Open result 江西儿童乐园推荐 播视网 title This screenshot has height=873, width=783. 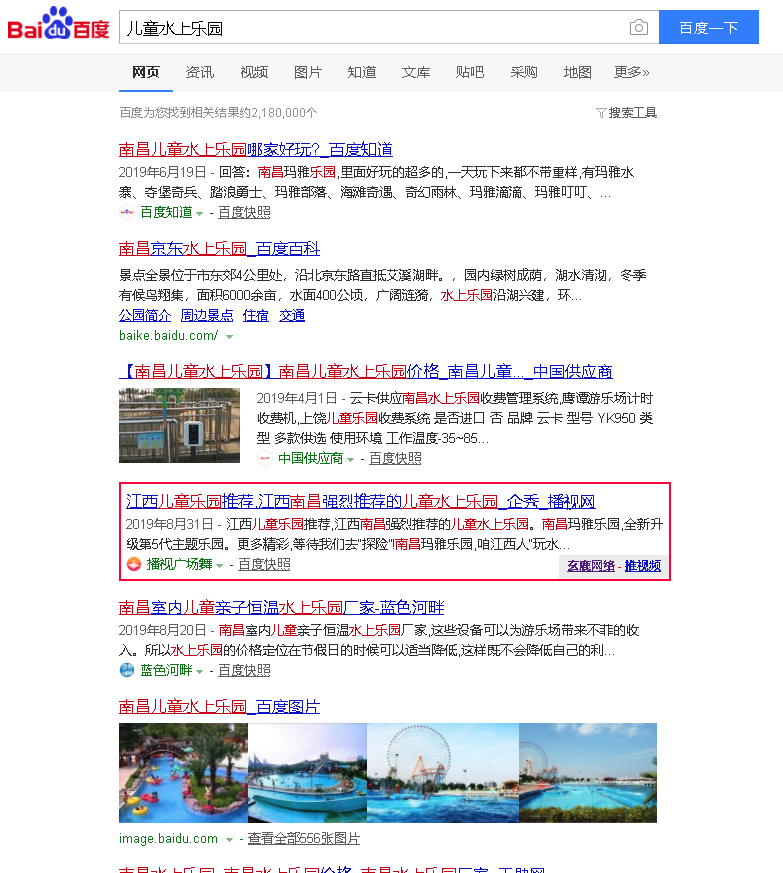pos(360,501)
